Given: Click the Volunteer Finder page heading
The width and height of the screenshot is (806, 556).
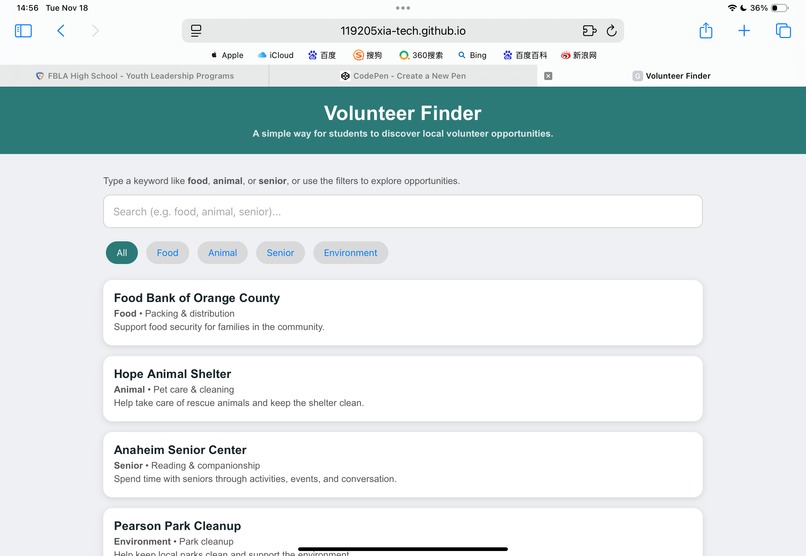Looking at the screenshot, I should point(402,113).
